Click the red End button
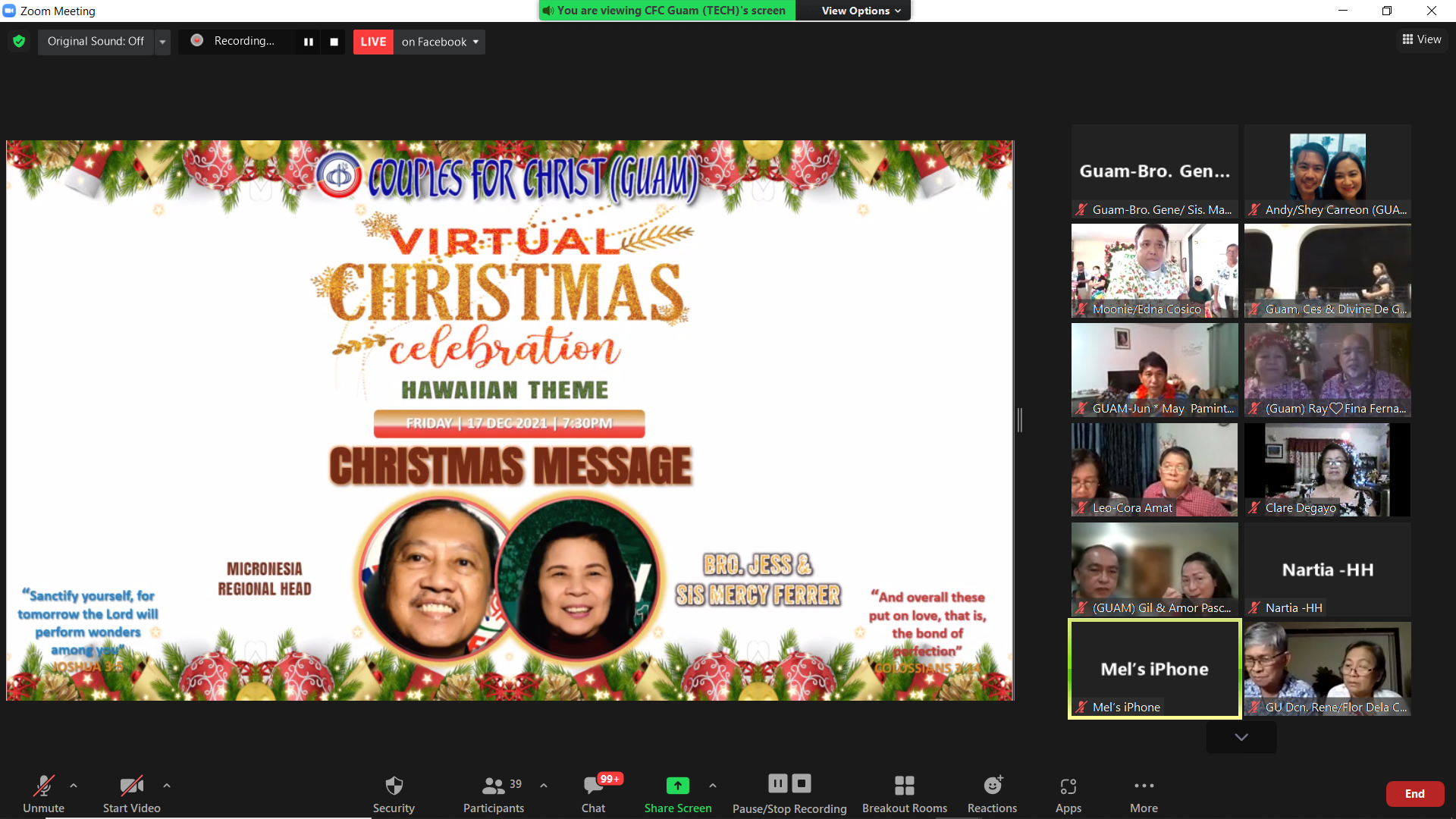Image resolution: width=1456 pixels, height=819 pixels. [1415, 794]
